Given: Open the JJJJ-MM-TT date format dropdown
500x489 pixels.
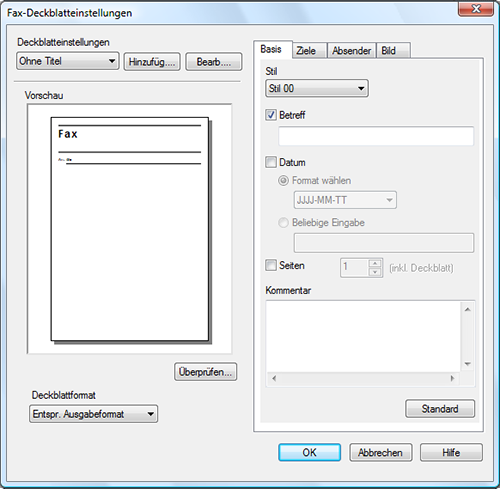Looking at the screenshot, I should pyautogui.click(x=345, y=200).
